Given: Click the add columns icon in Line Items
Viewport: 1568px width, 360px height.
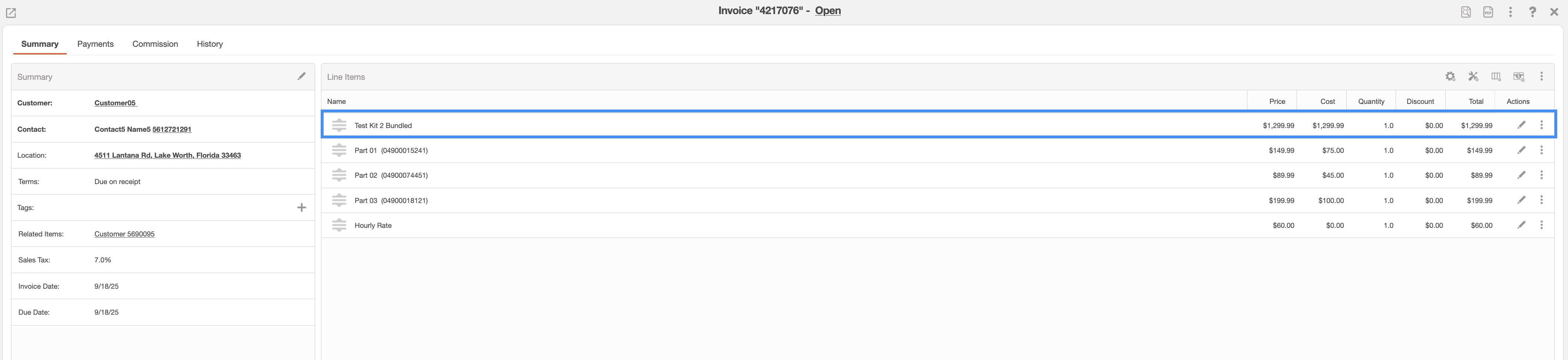Looking at the screenshot, I should (x=1496, y=77).
